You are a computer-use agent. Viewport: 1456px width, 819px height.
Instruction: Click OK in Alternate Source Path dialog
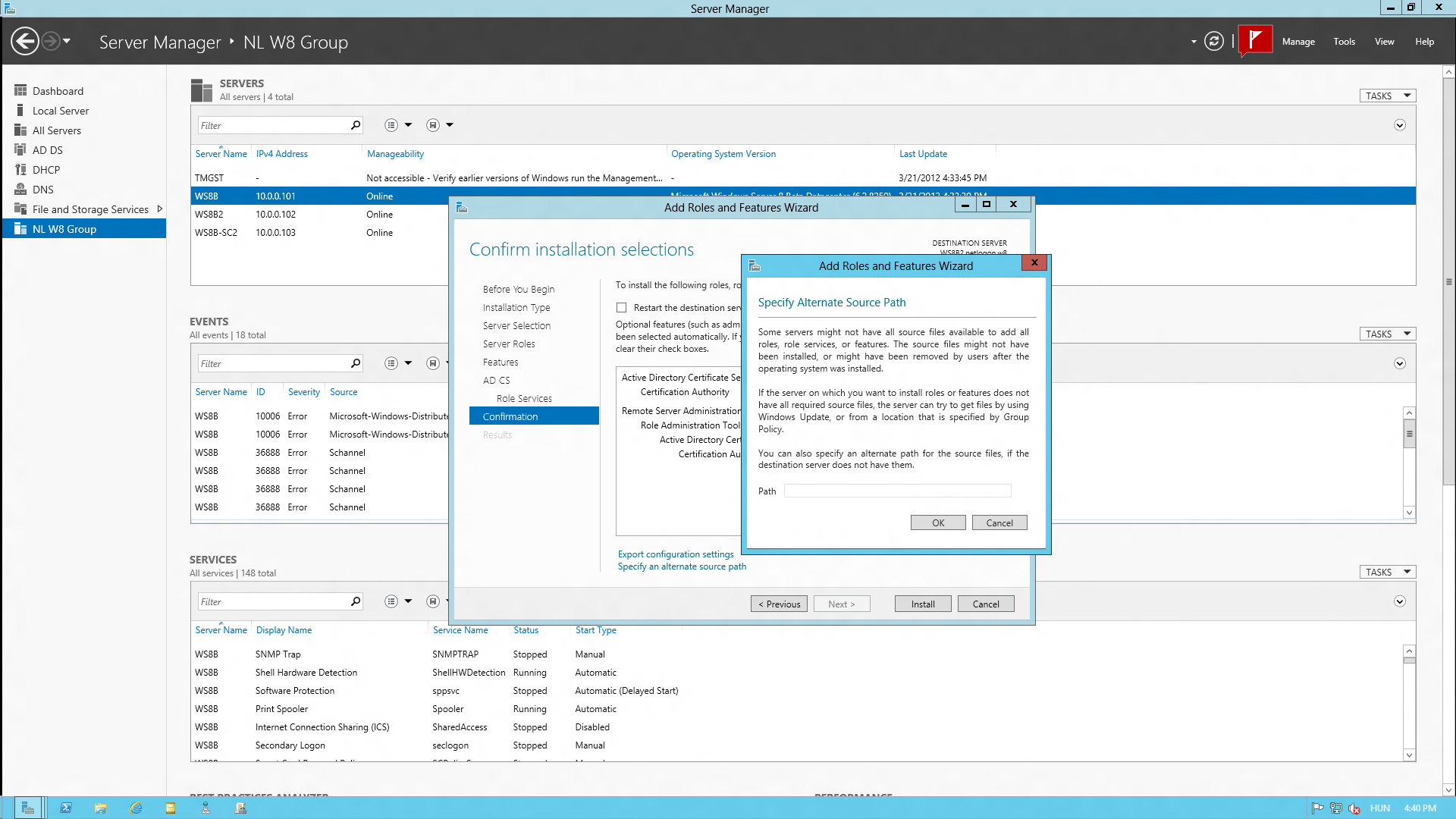pos(938,522)
